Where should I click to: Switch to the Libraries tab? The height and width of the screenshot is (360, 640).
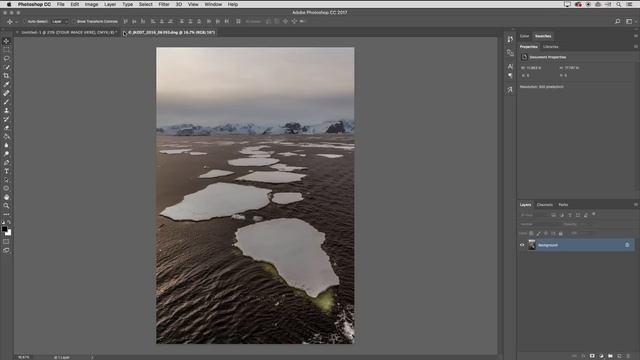click(550, 47)
